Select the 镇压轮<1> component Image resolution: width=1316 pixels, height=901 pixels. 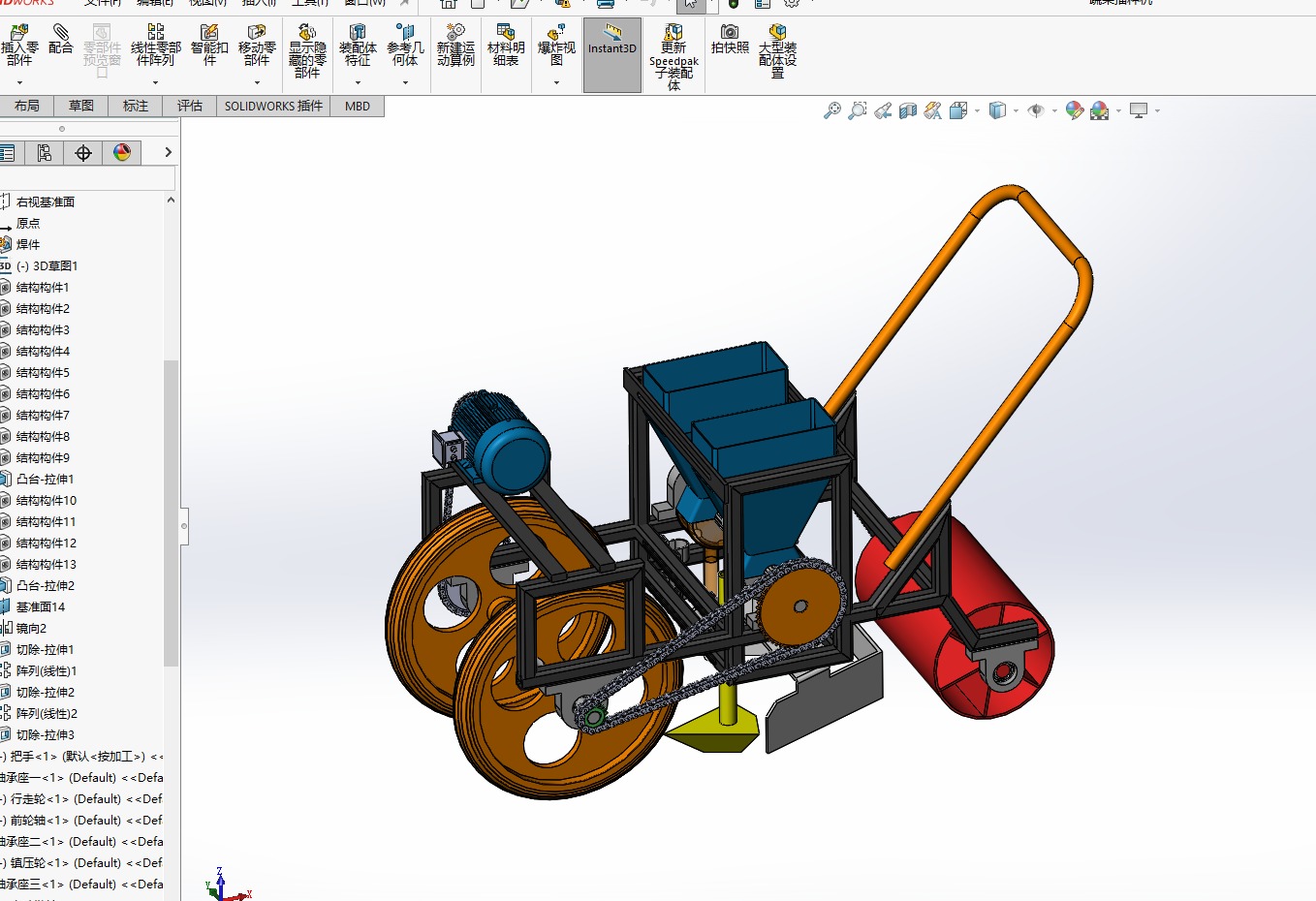pos(81,862)
